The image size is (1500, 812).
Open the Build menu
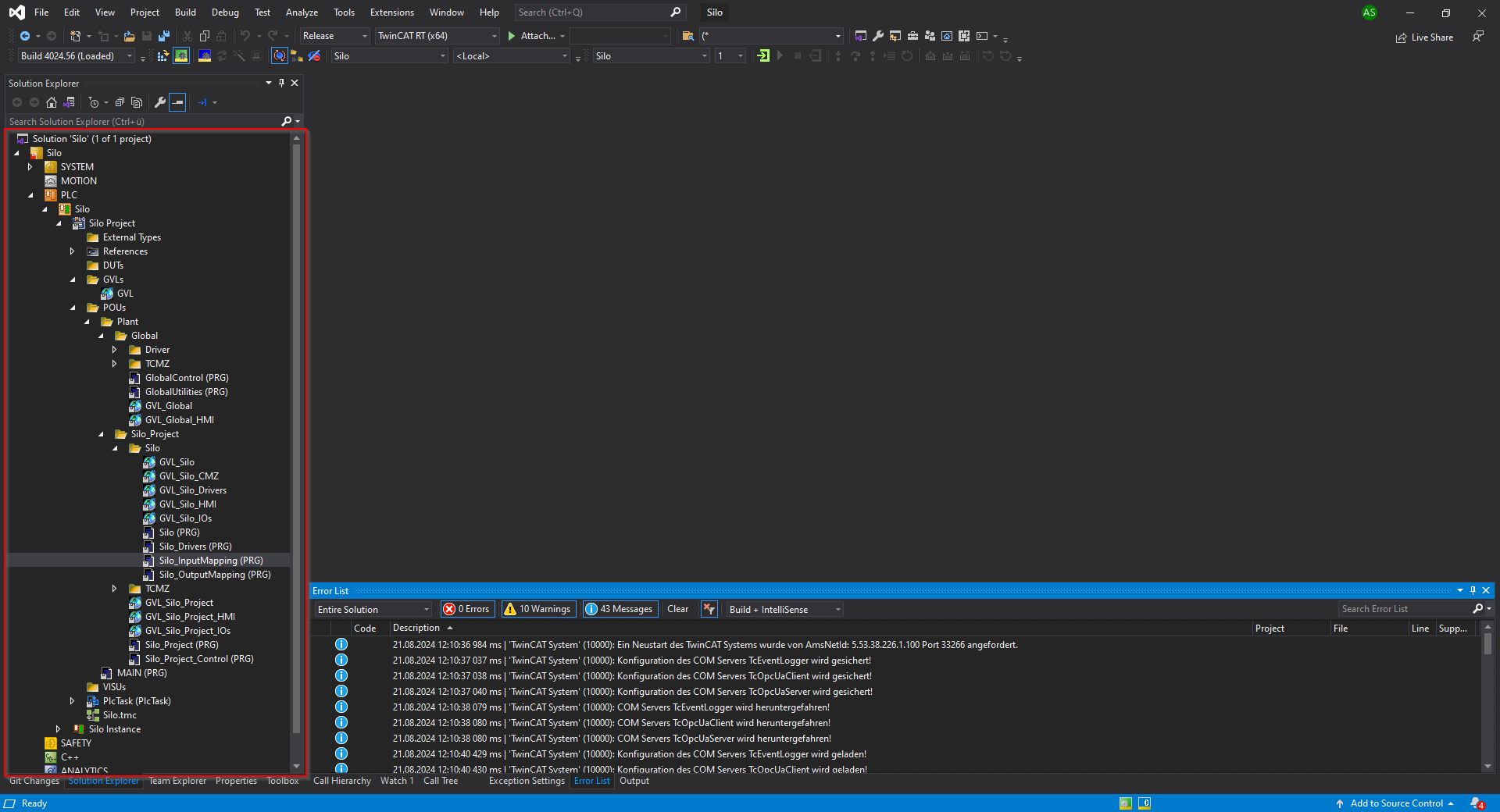coord(185,12)
